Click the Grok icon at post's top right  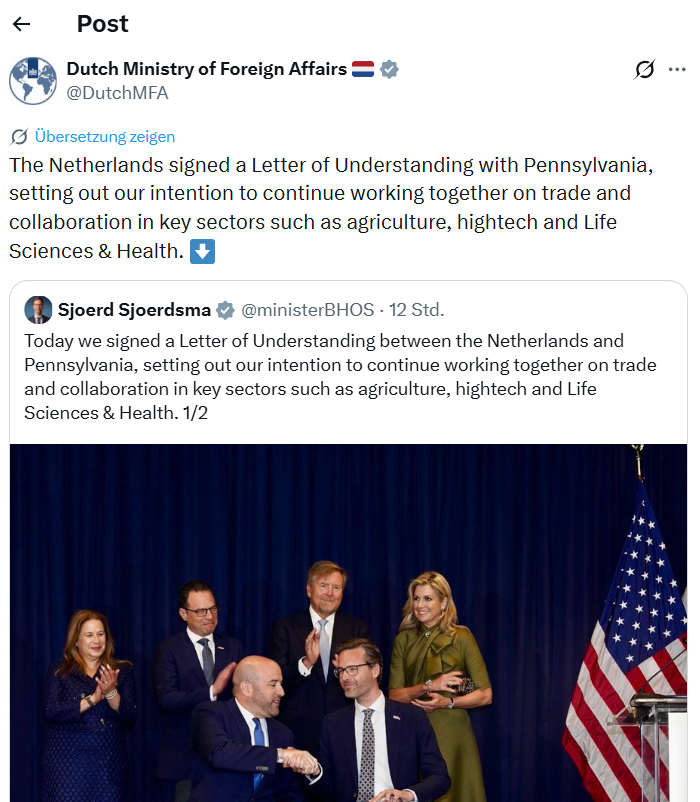coord(645,69)
